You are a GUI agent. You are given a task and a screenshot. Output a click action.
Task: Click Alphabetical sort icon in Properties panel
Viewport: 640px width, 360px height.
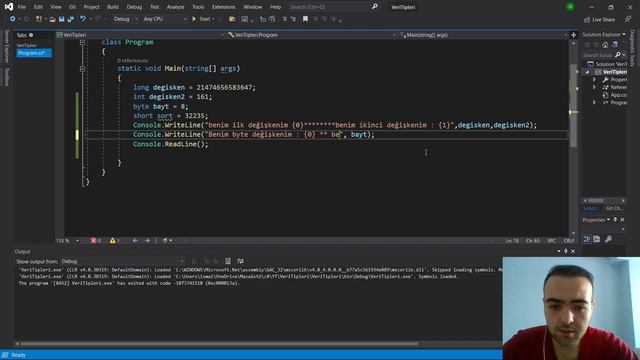point(597,239)
